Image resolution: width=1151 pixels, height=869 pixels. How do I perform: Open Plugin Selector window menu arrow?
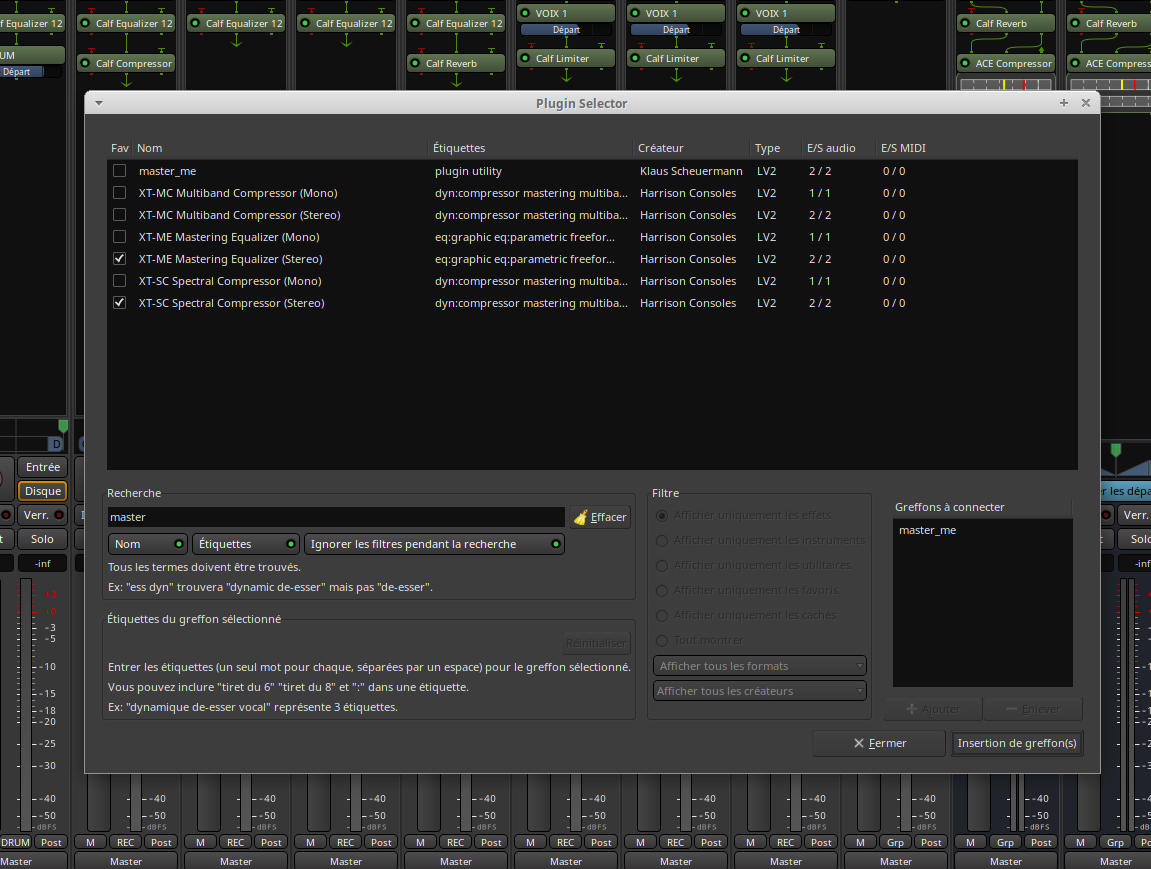(x=99, y=103)
